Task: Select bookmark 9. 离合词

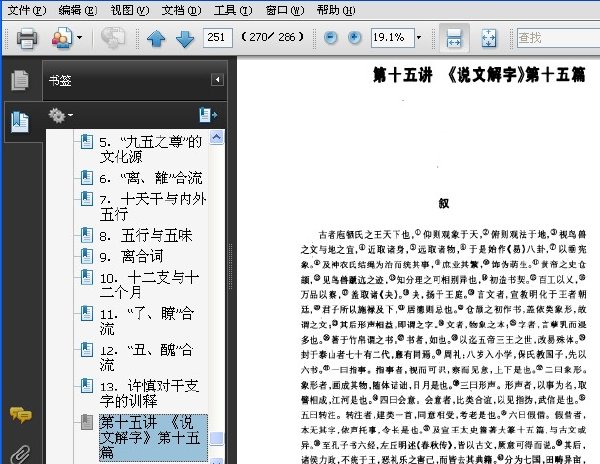Action: [131, 256]
